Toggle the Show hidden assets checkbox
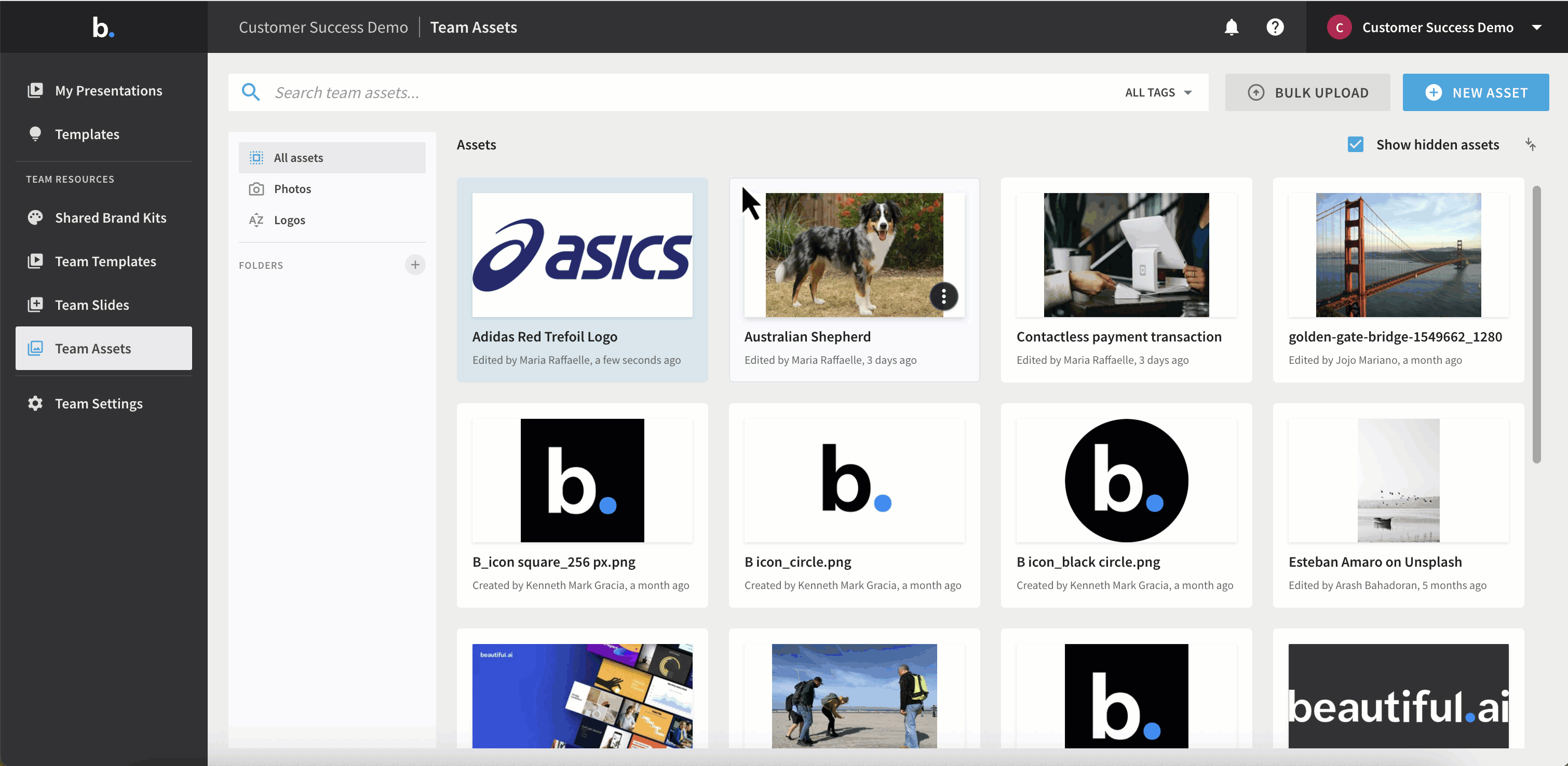This screenshot has height=766, width=1568. [1355, 144]
